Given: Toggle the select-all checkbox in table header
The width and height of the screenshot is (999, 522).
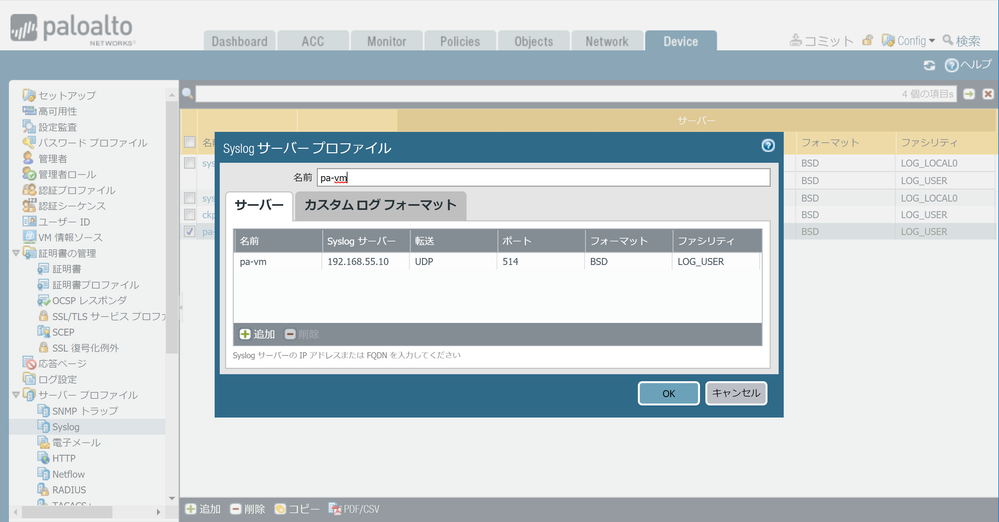Looking at the screenshot, I should pos(190,143).
